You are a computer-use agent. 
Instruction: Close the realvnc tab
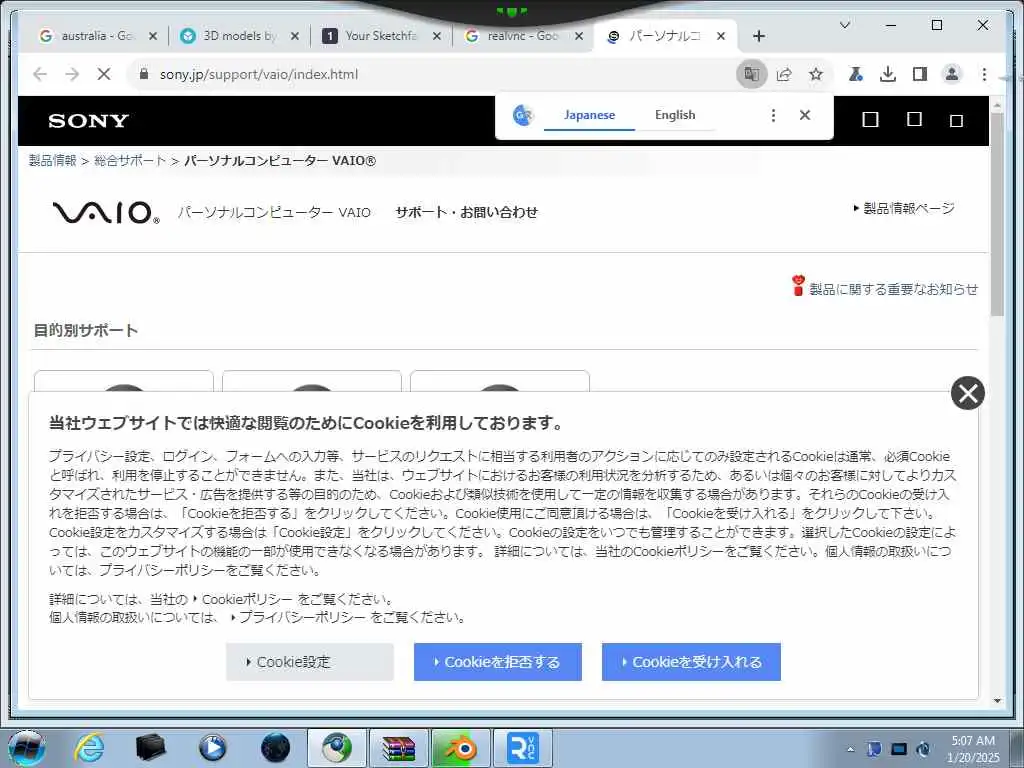579,36
